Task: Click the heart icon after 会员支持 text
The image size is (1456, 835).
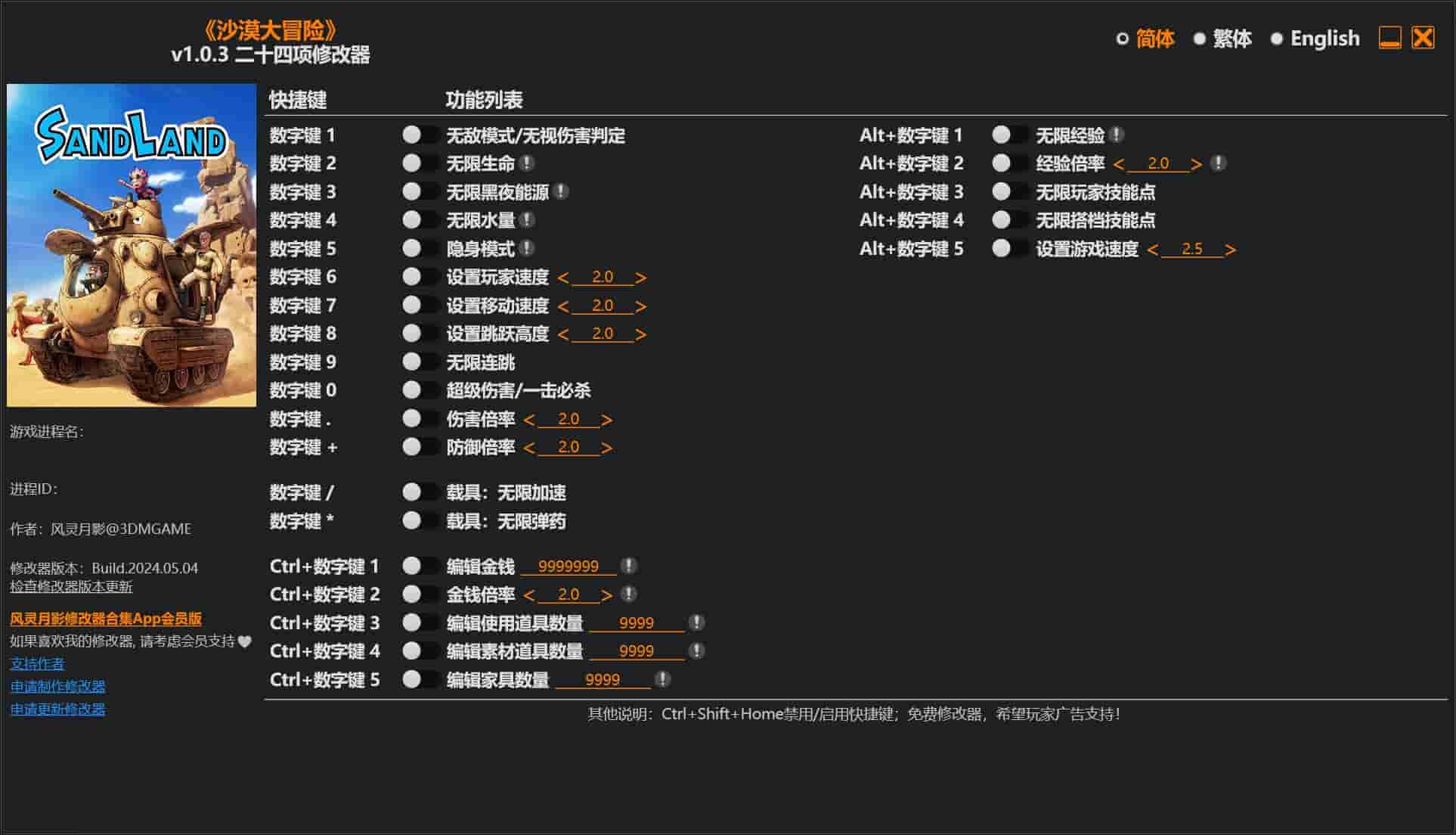Action: pos(244,641)
